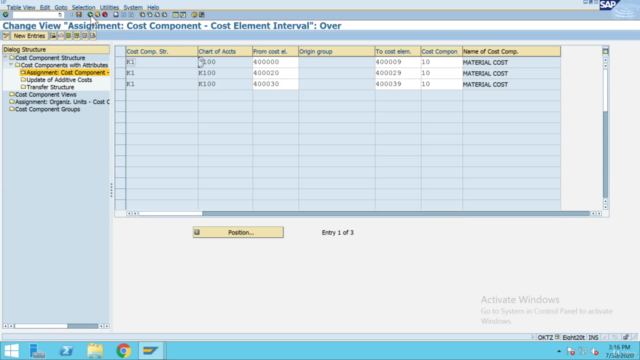Click From cost el. cell 400000
The height and width of the screenshot is (360, 640).
(275, 62)
